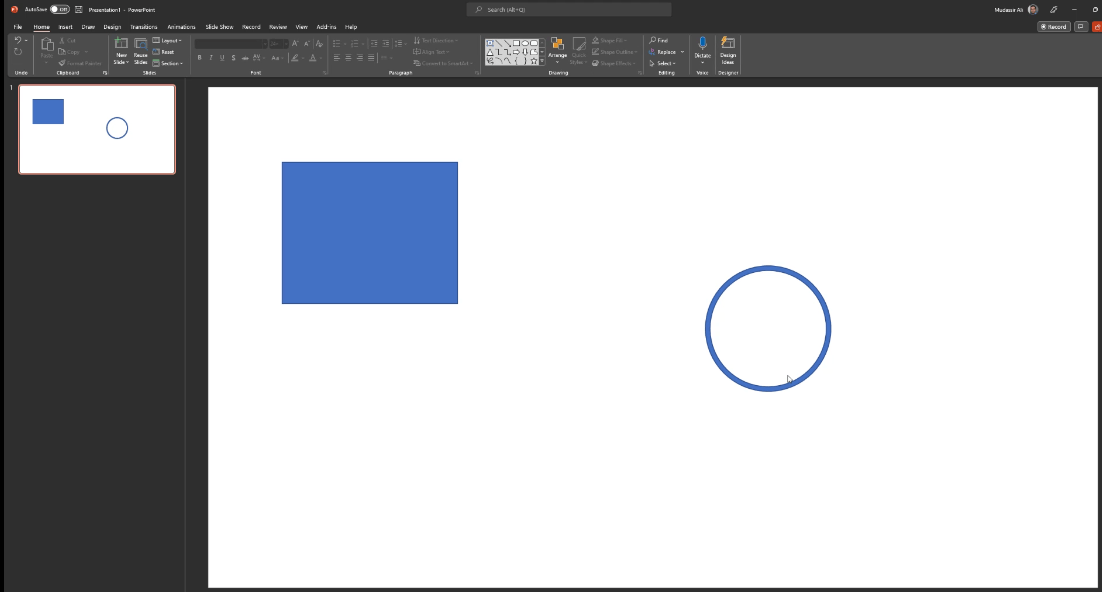Decrease list indent level
1102x592 pixels.
pos(374,44)
